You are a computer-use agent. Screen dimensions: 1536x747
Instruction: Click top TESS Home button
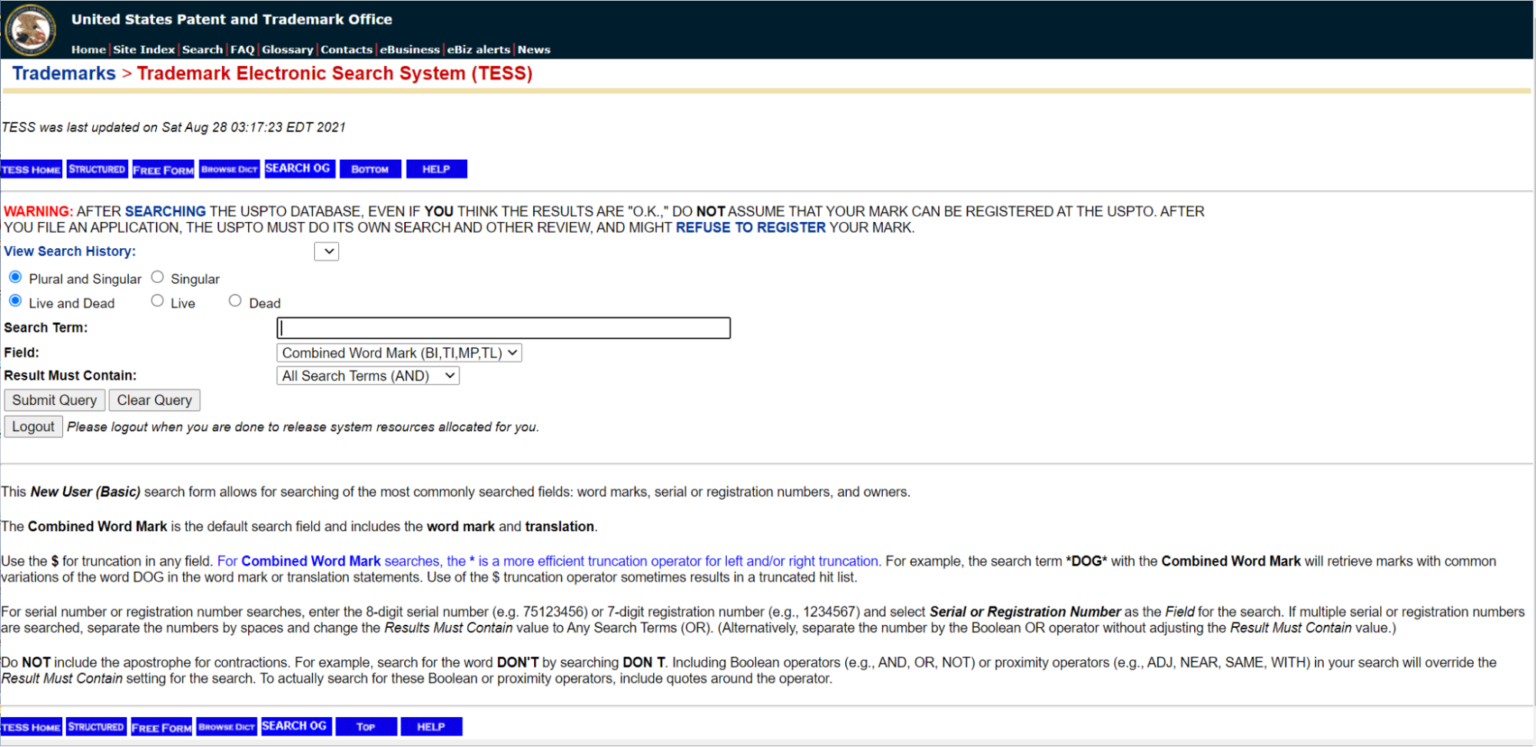click(x=31, y=170)
